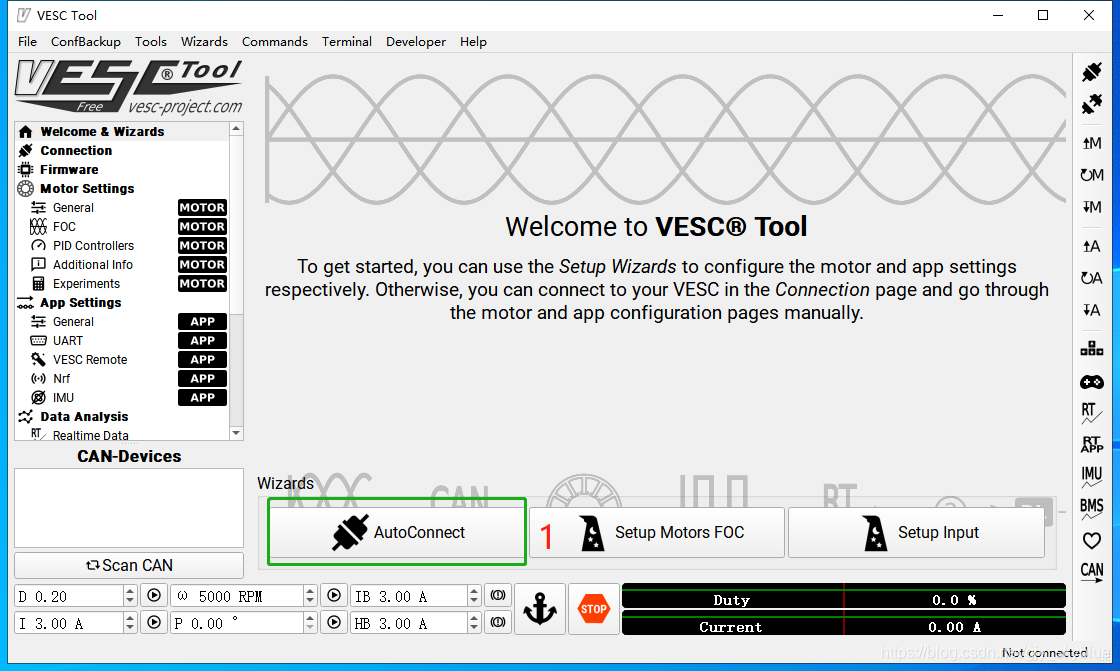Toggle the heart alive-packets icon
The image size is (1120, 671).
tap(1091, 541)
